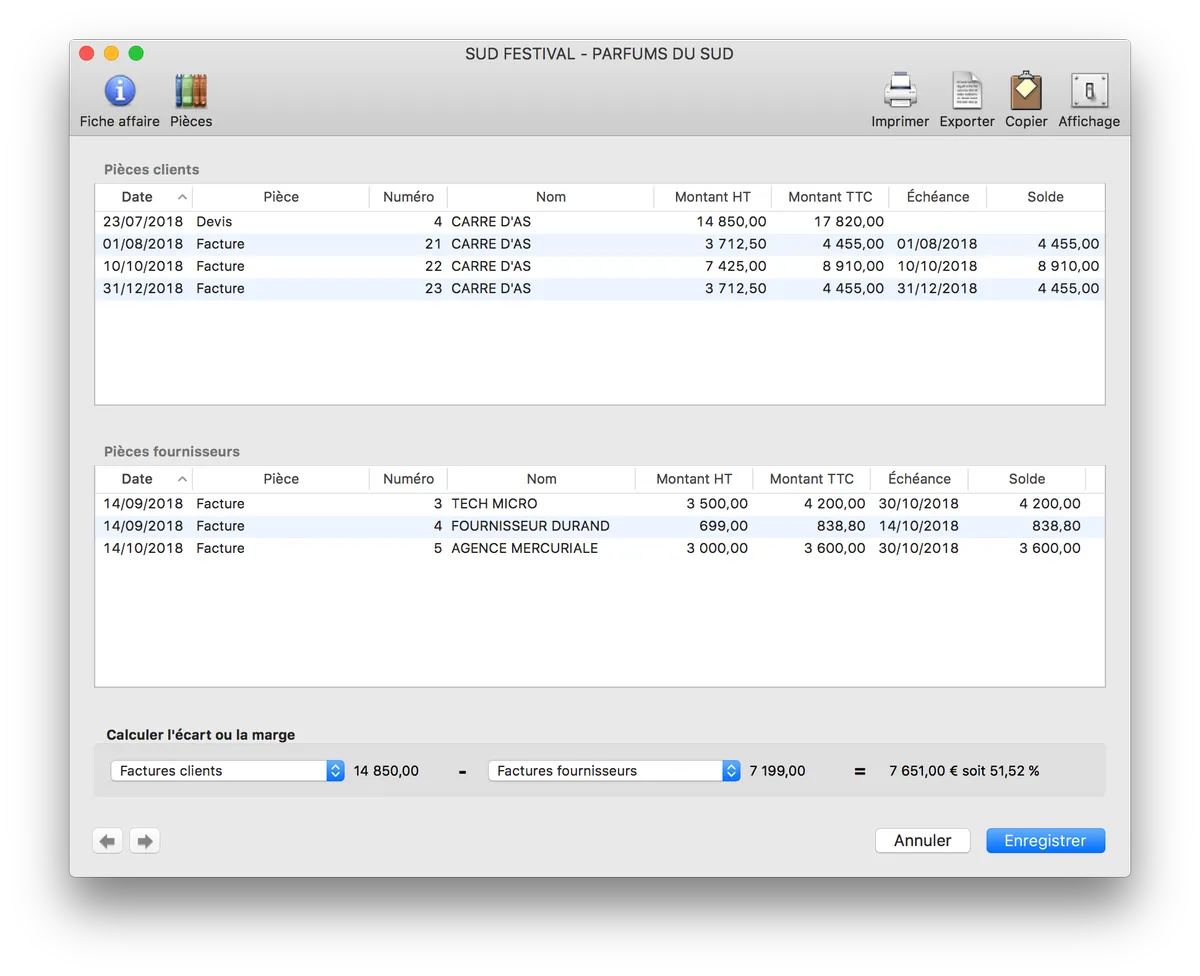1200x976 pixels.
Task: Open the Factures clients dropdown
Action: coord(228,771)
